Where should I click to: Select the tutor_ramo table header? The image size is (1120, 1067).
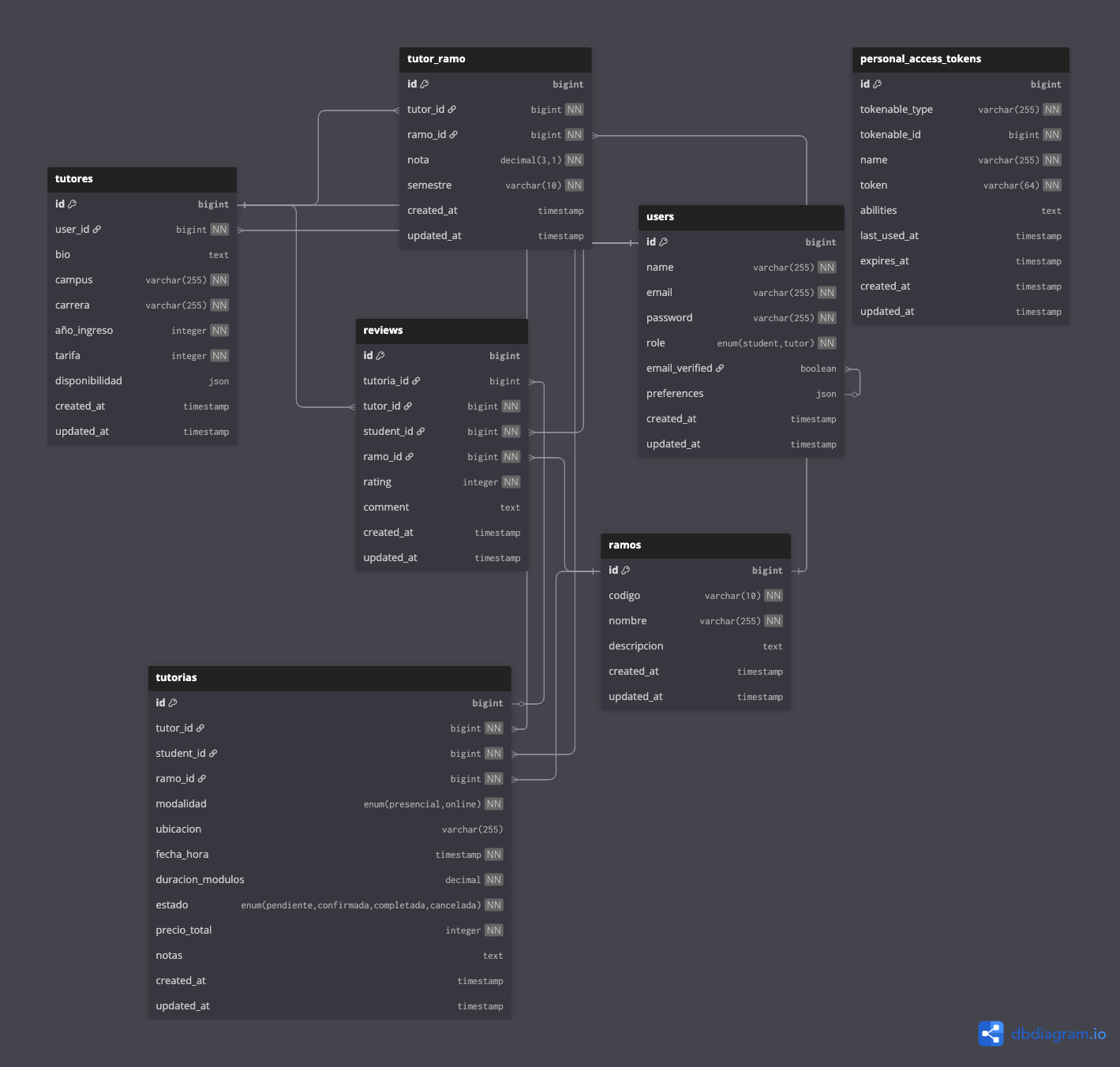click(495, 59)
